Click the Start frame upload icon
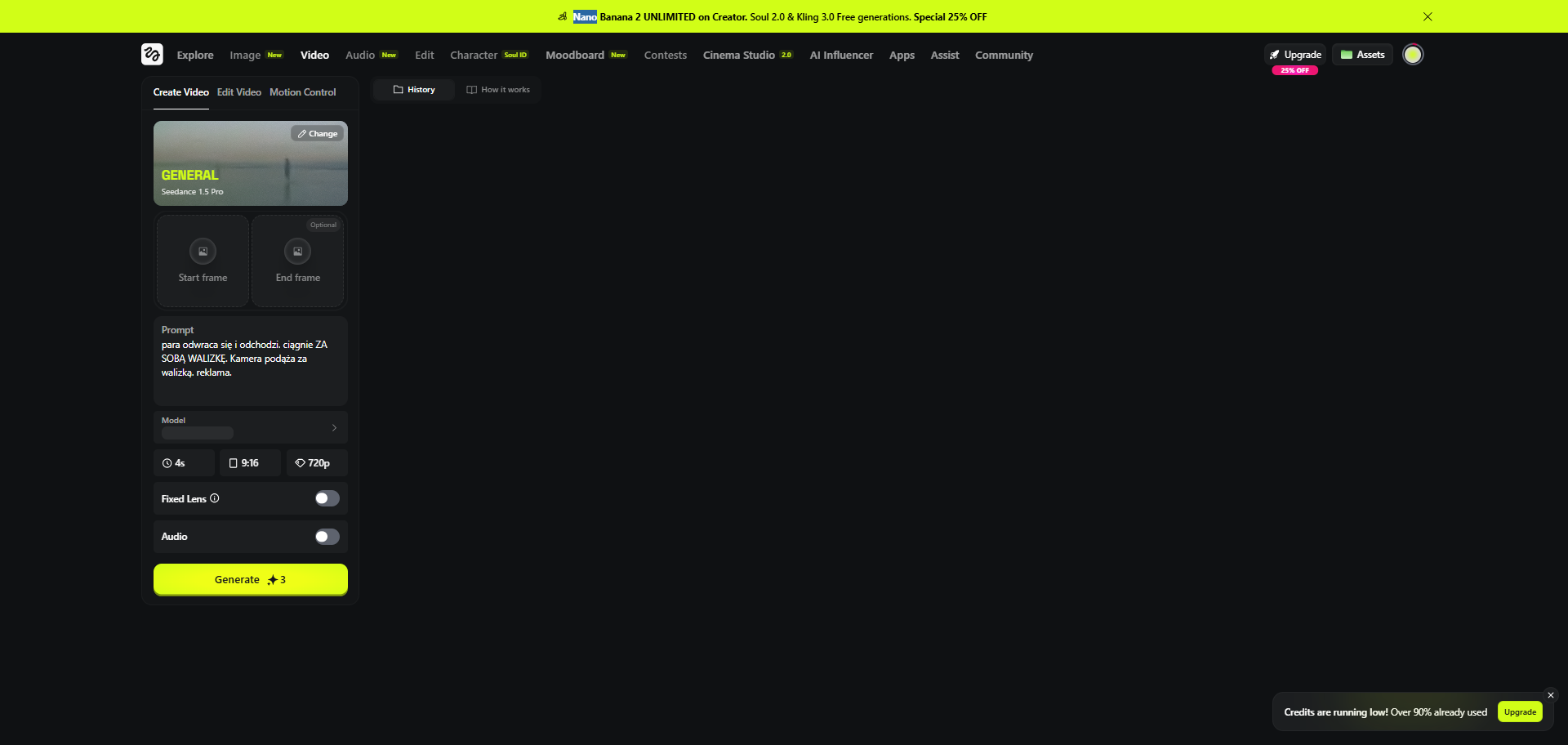 coord(203,252)
